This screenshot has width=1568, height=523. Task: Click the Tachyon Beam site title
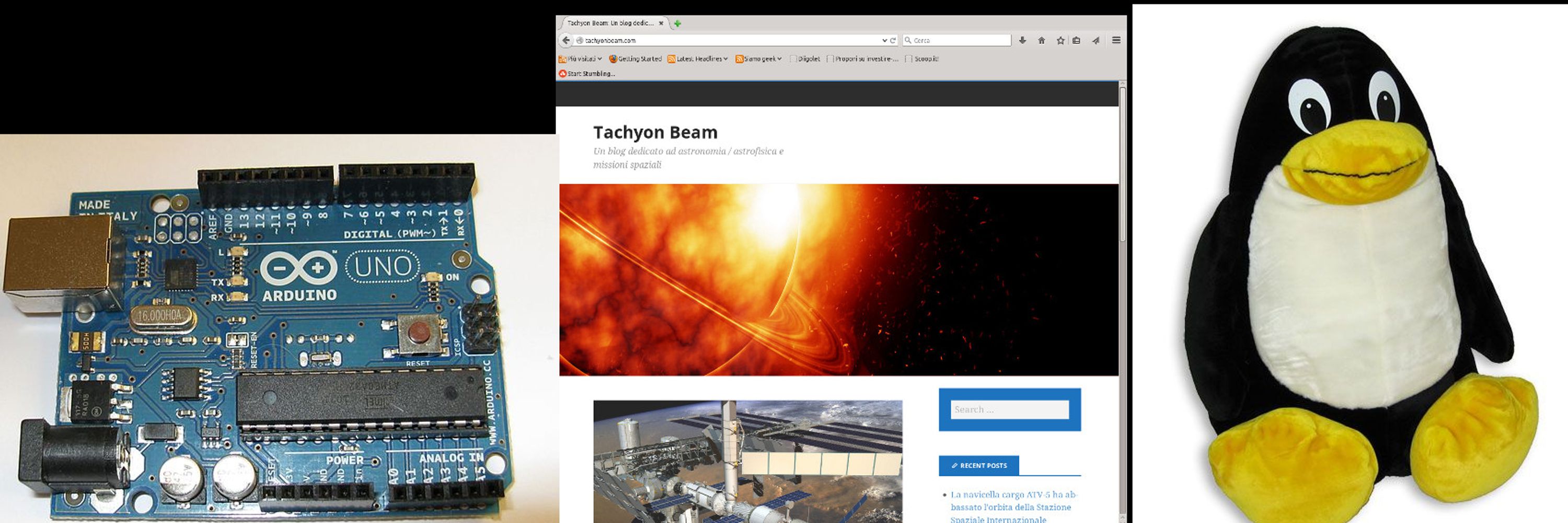(x=655, y=132)
